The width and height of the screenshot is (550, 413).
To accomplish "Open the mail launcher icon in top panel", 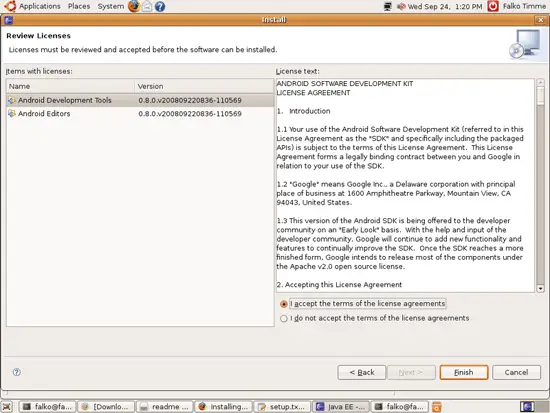I will 147,6.
